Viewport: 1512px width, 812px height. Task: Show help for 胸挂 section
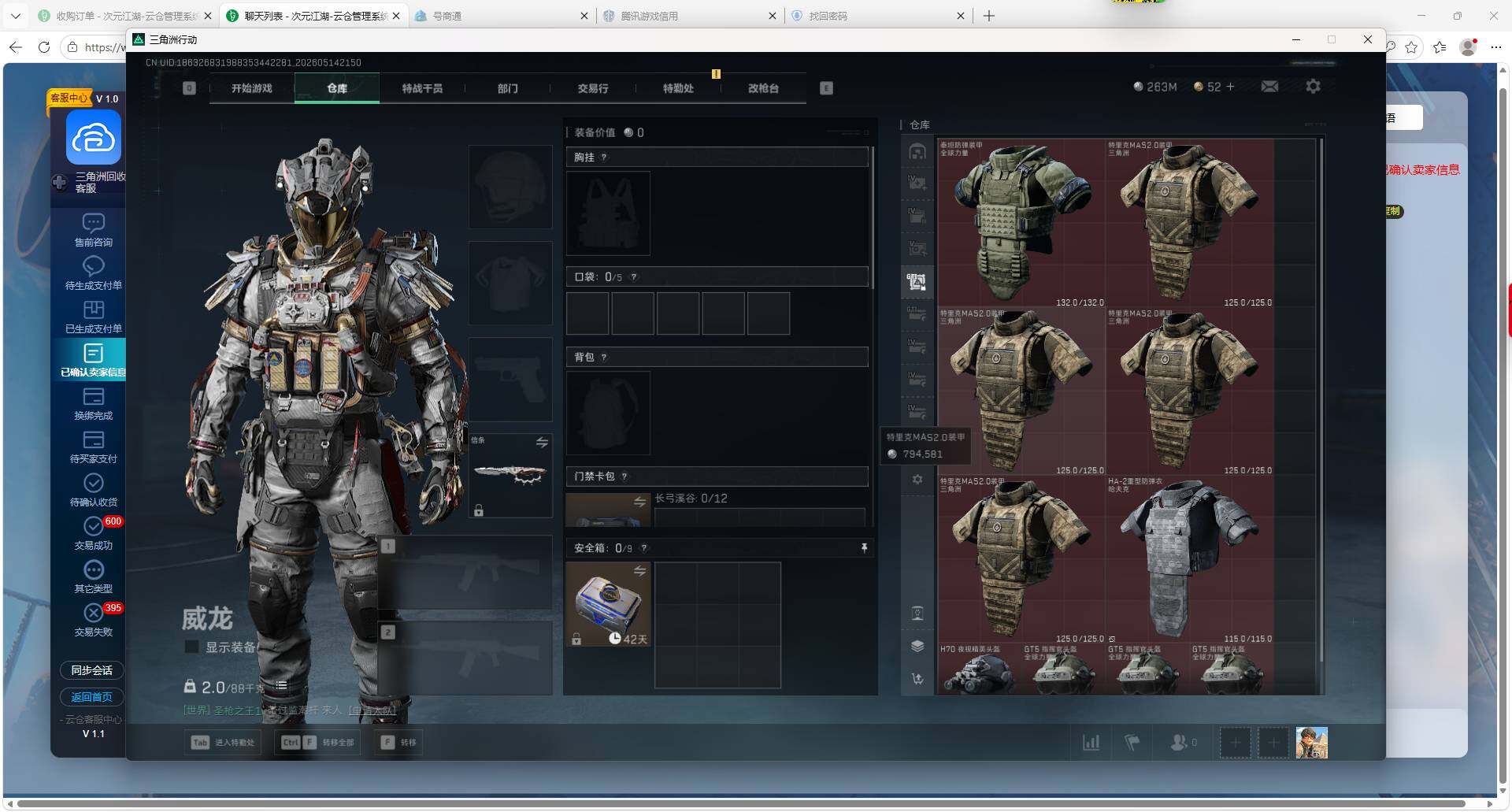click(604, 158)
